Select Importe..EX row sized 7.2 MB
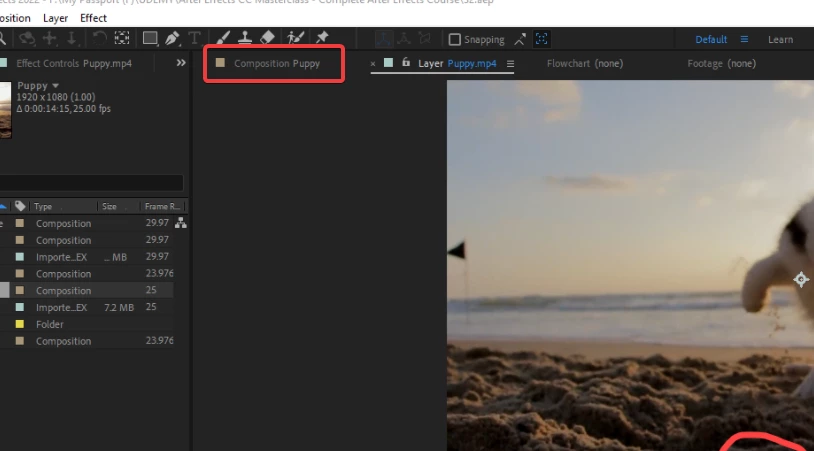The width and height of the screenshot is (814, 451). (x=87, y=307)
